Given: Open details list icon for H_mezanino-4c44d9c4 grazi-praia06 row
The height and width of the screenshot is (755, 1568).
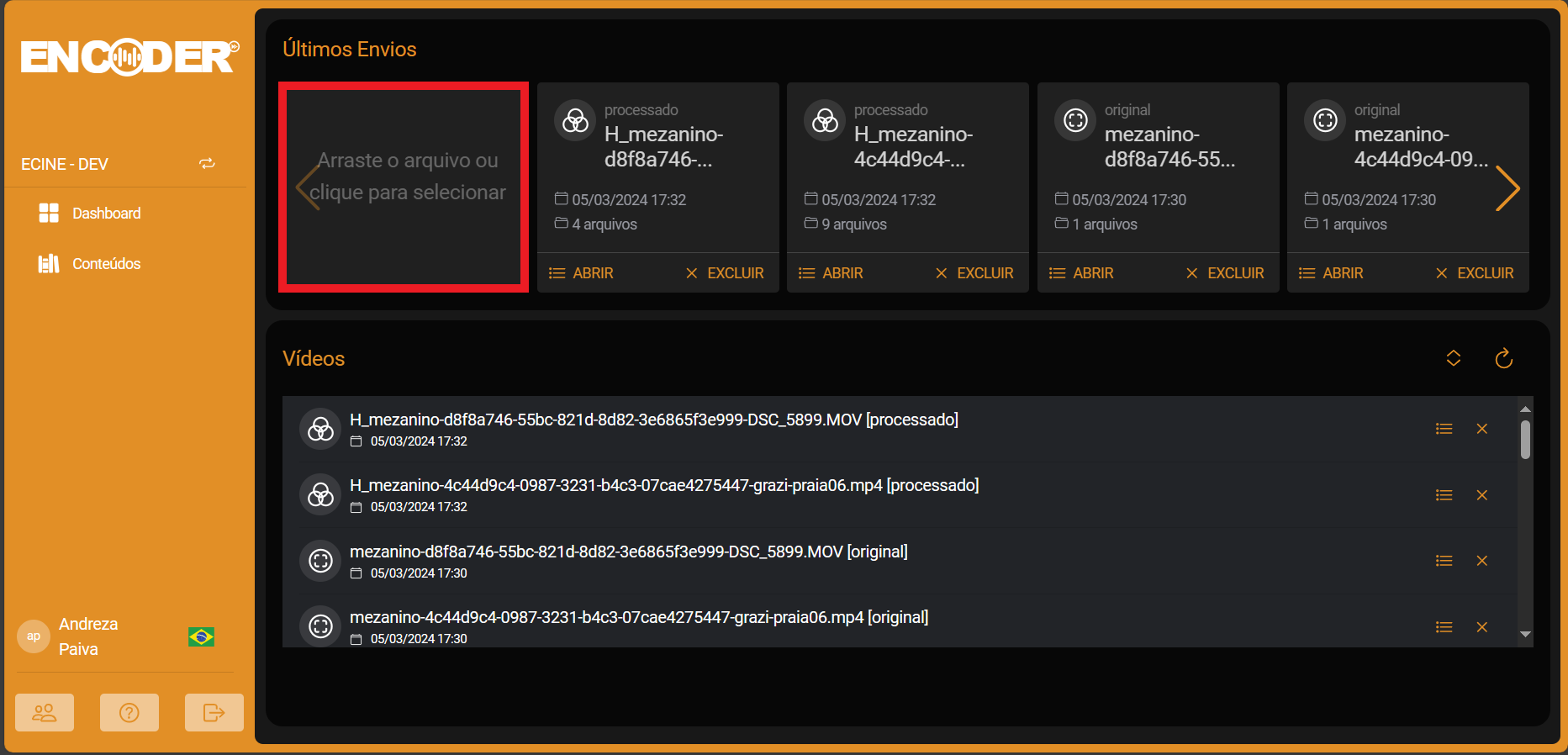Looking at the screenshot, I should pos(1444,495).
